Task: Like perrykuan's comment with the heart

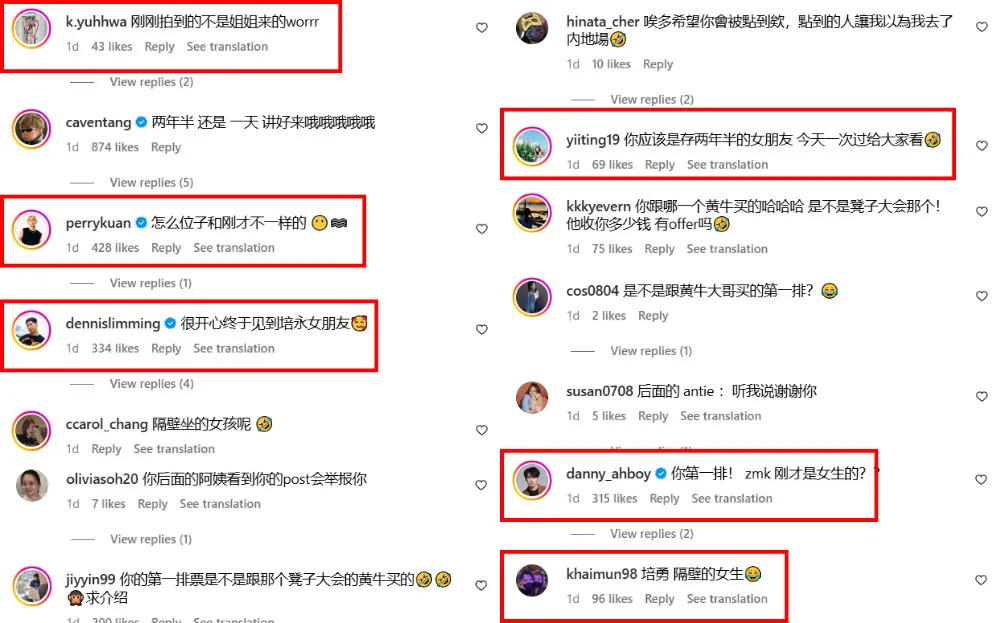Action: coord(482,229)
